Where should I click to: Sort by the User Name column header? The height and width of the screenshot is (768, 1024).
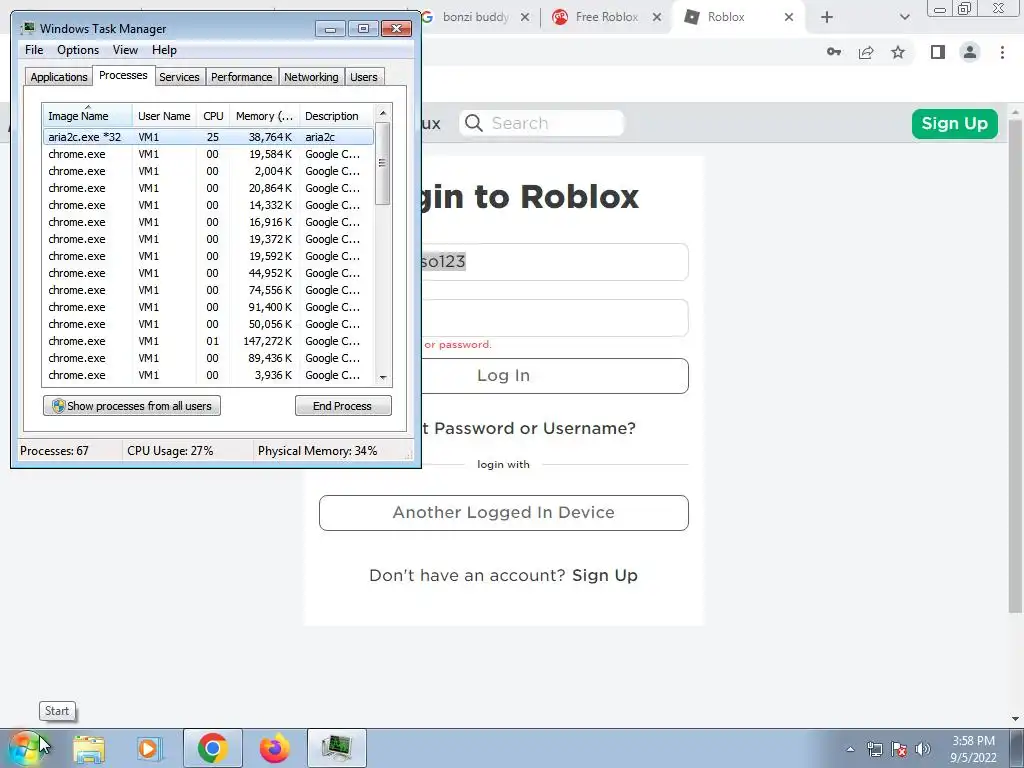tap(164, 116)
